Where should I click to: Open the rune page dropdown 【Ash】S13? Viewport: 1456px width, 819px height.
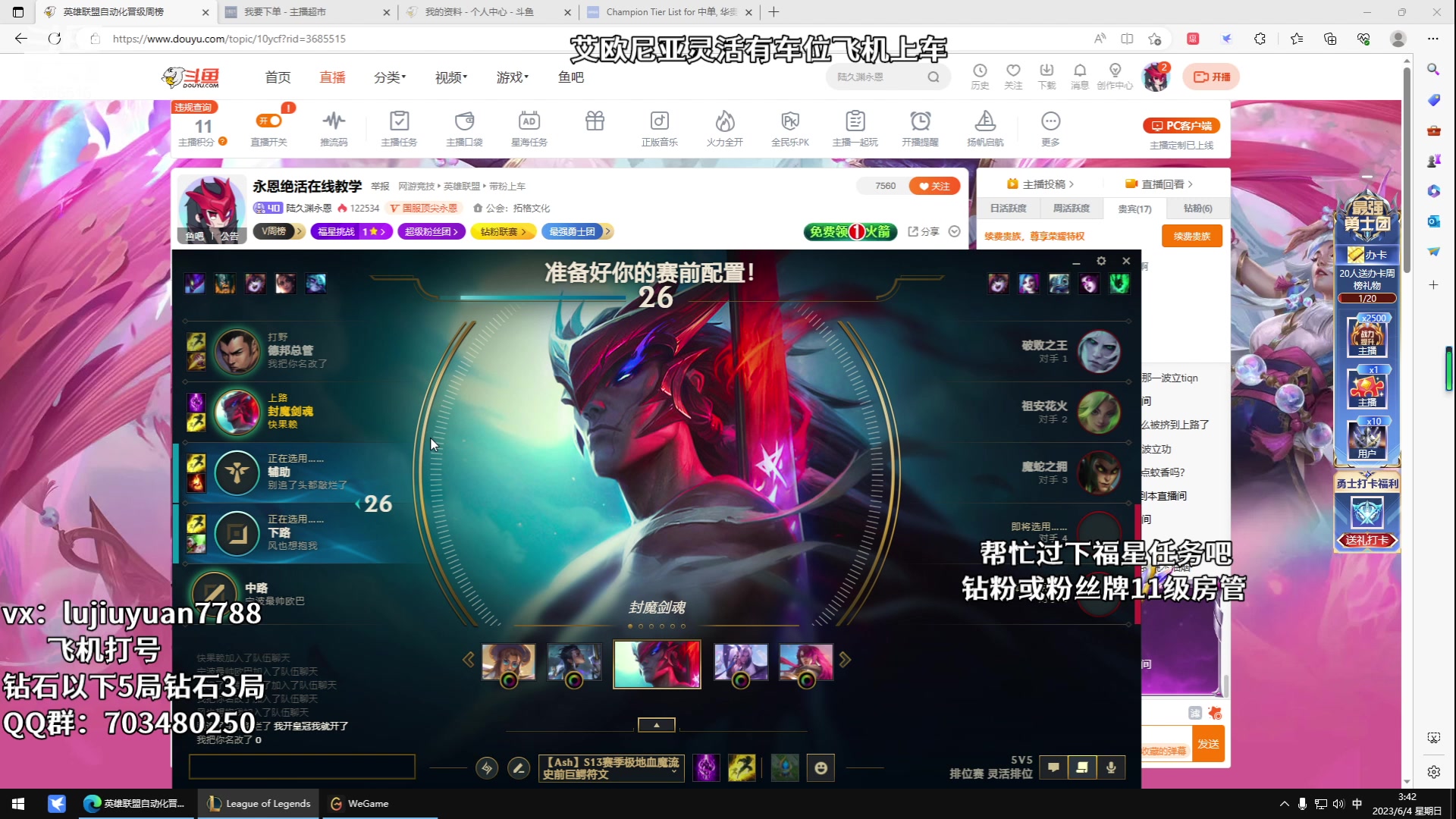[x=611, y=768]
